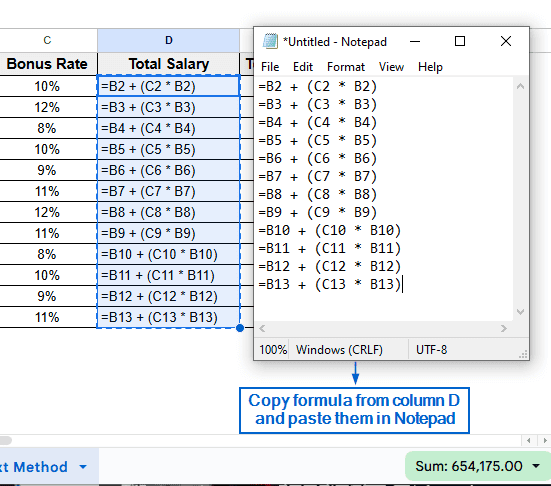Select cell with formula =B6 + (C6 * B6)
This screenshot has width=551, height=486.
click(x=169, y=170)
